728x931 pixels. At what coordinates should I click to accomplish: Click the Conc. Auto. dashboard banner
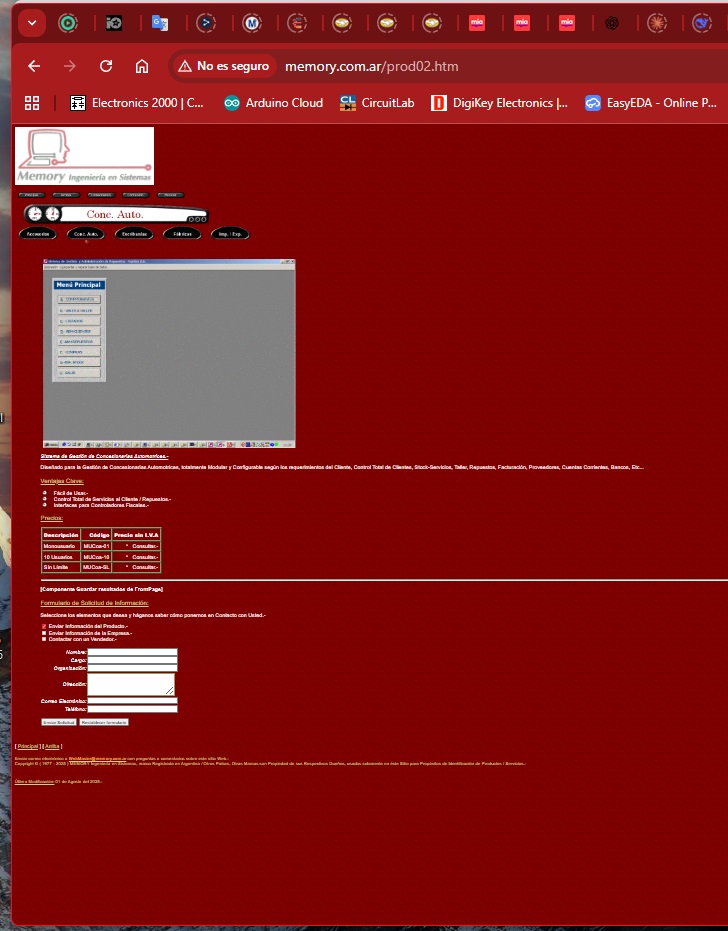click(x=116, y=214)
